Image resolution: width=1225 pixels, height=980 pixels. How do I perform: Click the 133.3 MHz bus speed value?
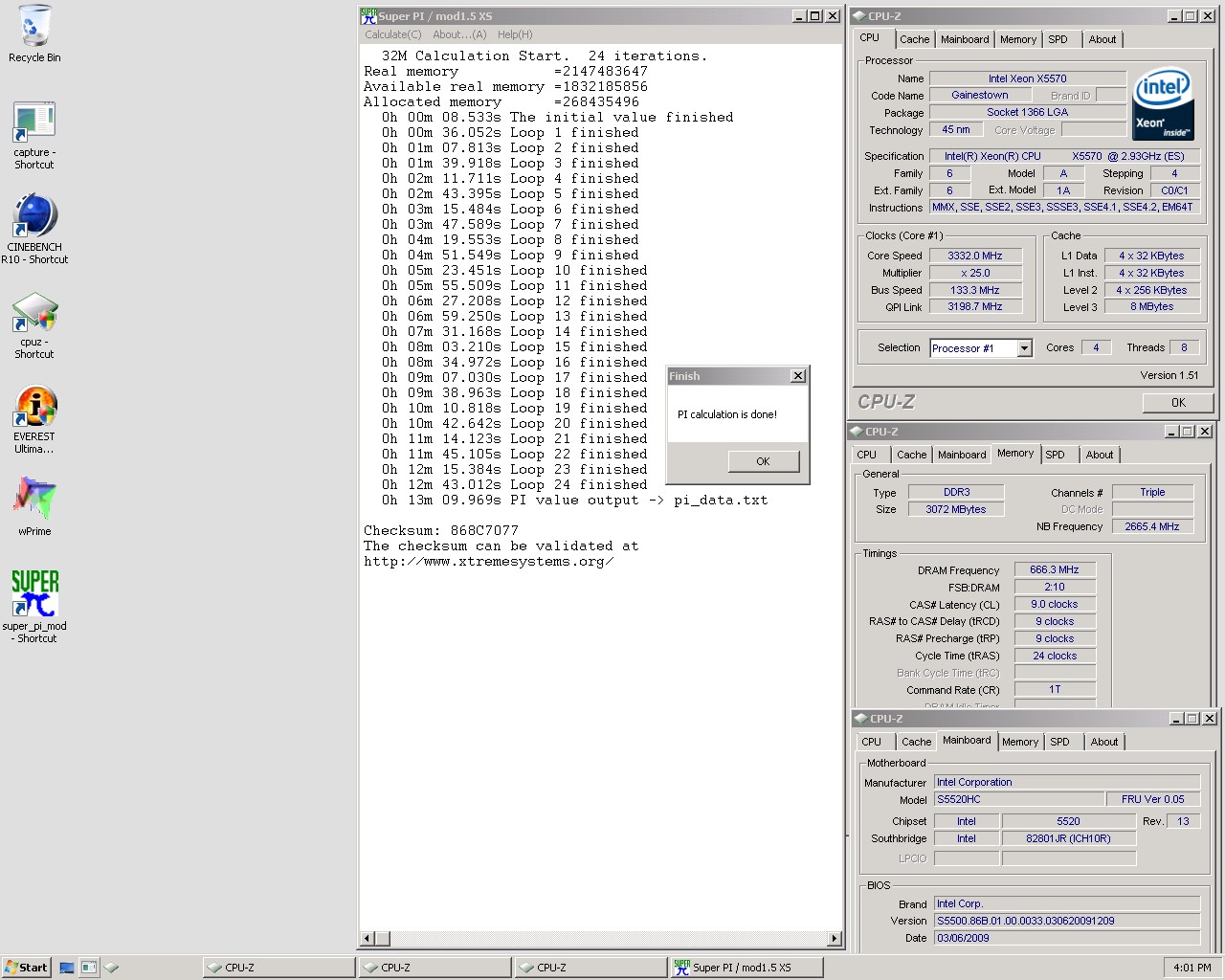974,290
